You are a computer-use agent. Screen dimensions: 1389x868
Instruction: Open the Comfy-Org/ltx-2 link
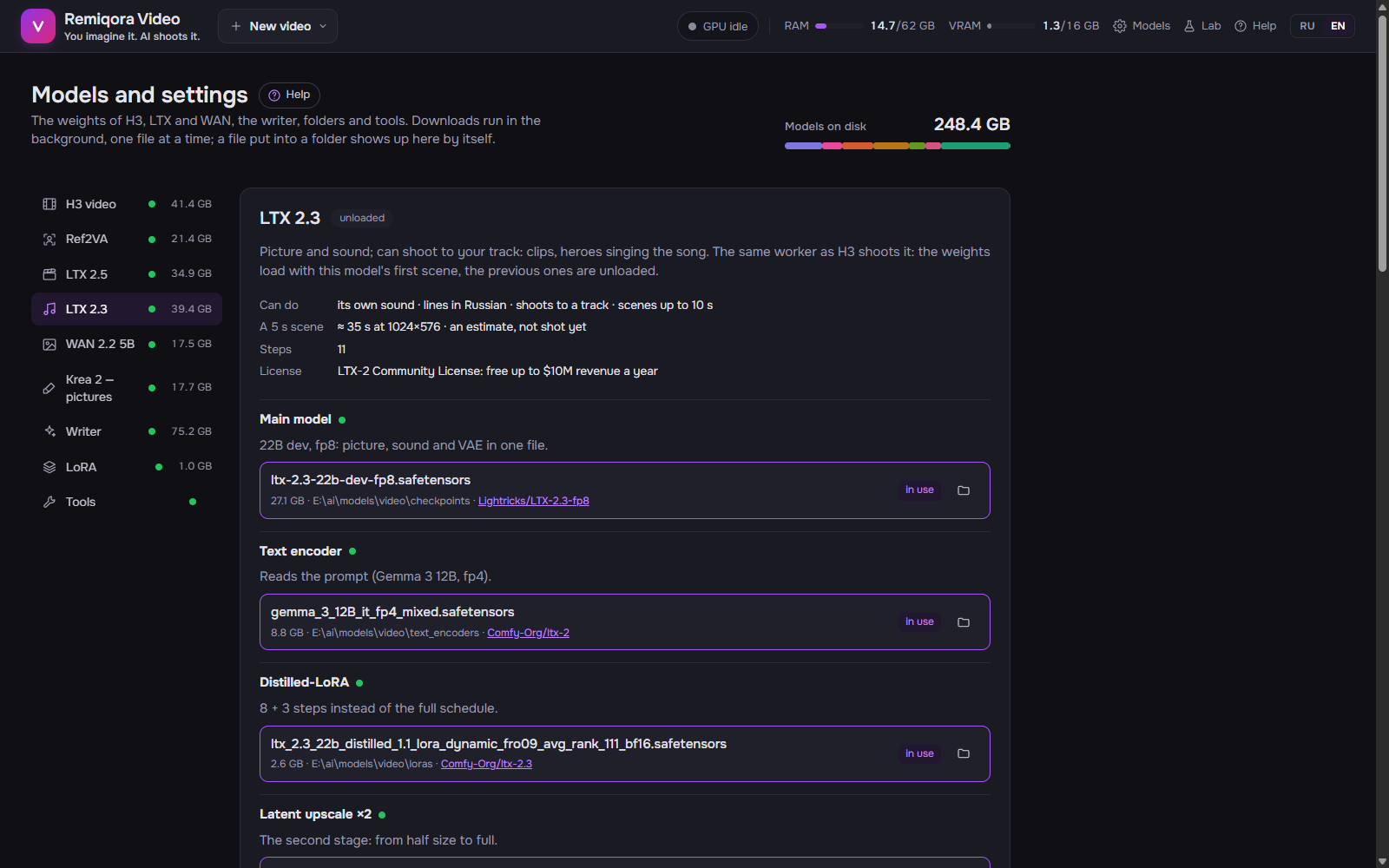click(x=528, y=633)
